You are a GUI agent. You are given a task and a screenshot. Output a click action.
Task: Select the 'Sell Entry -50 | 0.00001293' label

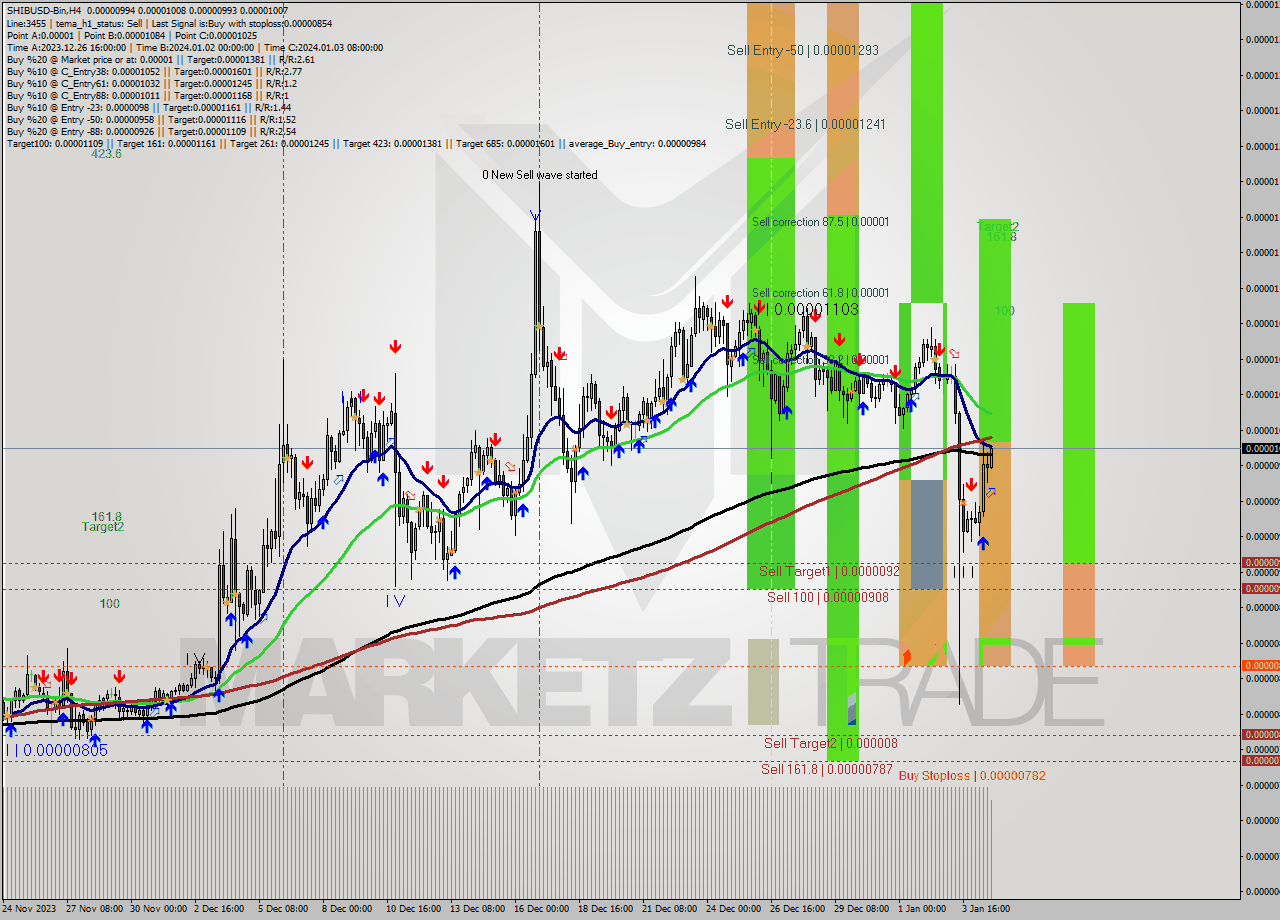coord(803,50)
